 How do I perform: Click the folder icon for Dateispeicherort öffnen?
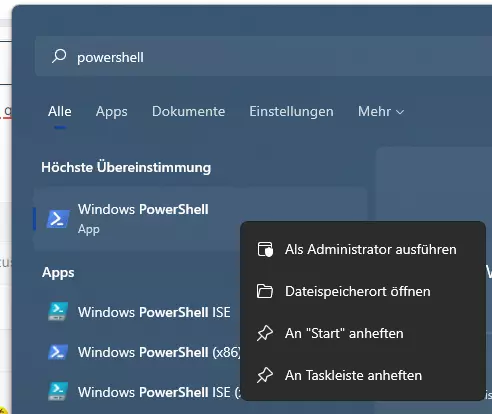tap(265, 291)
